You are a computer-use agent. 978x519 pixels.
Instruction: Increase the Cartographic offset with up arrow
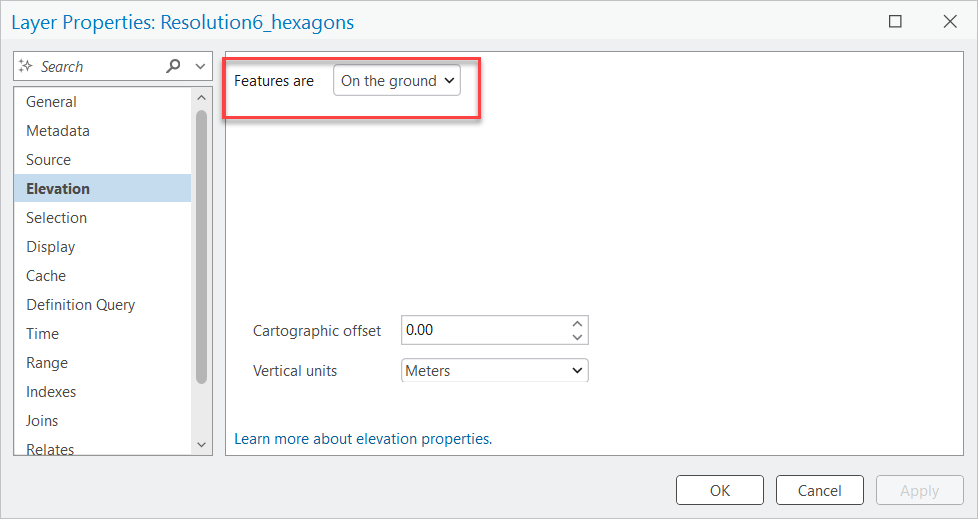pos(577,324)
